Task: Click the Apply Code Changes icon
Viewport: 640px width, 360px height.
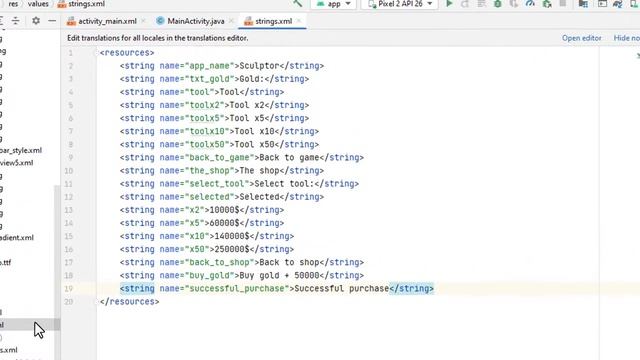Action: [482, 4]
